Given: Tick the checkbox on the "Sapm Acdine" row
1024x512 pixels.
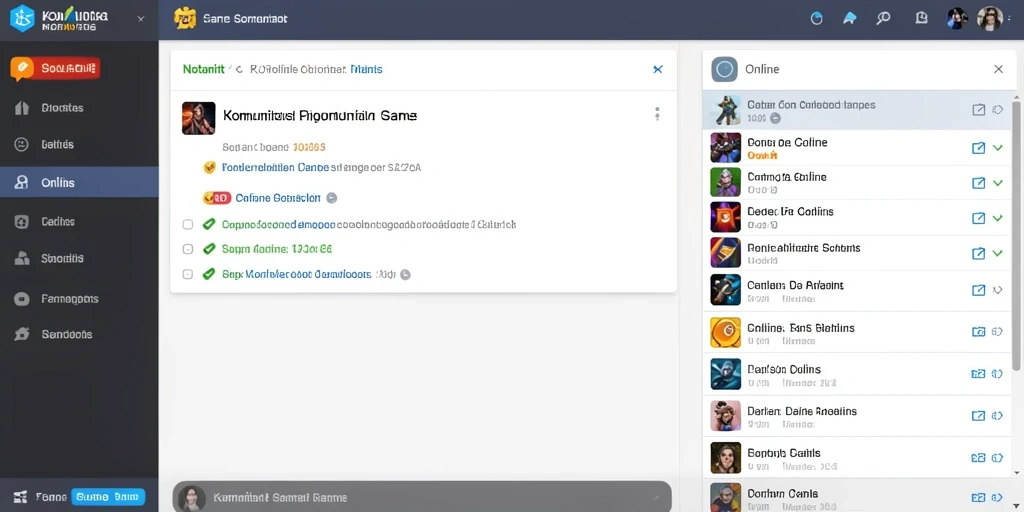Looking at the screenshot, I should [187, 249].
